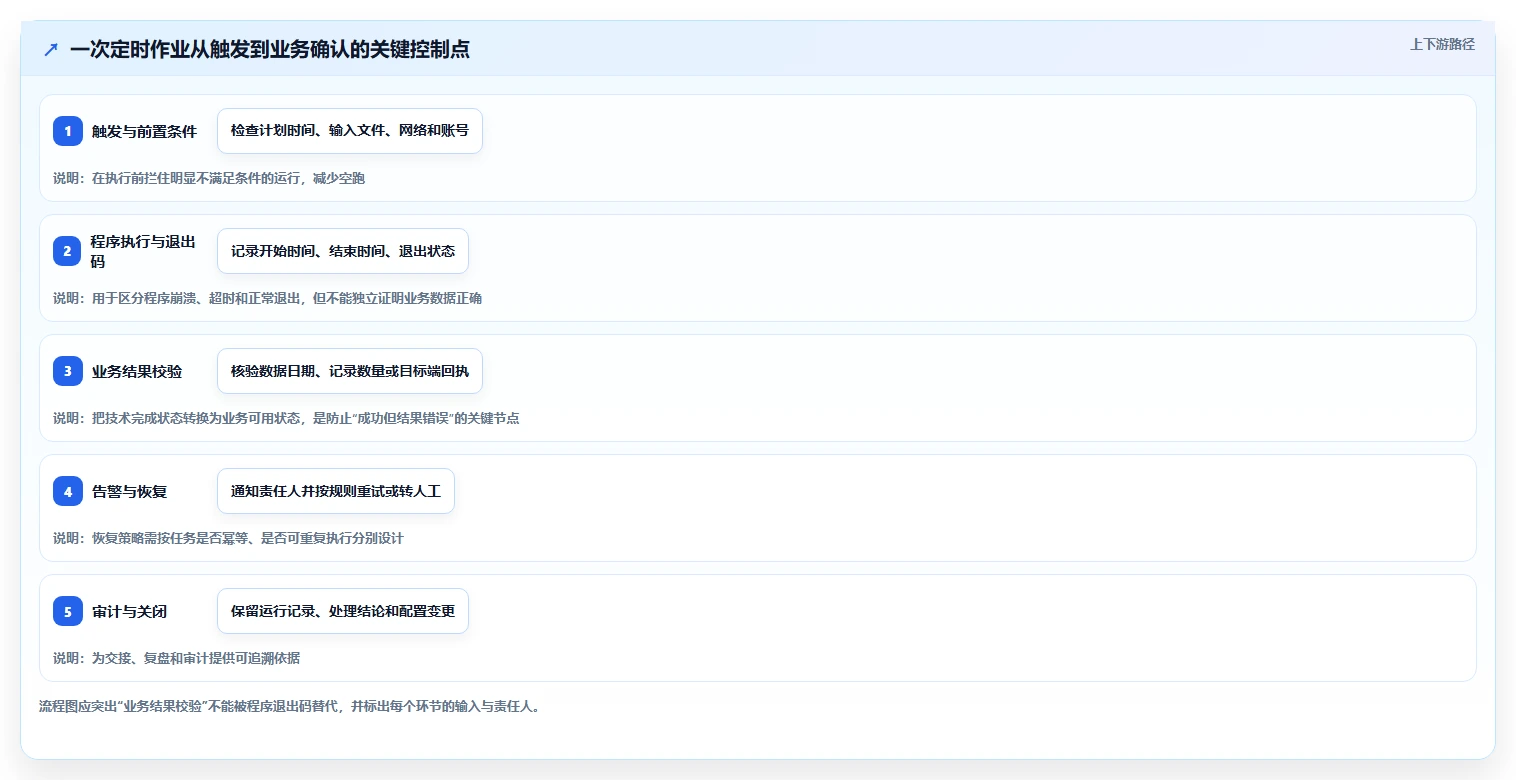Click the heading 一次定时作业从触发到业务确认的关键控制点

pyautogui.click(x=270, y=49)
